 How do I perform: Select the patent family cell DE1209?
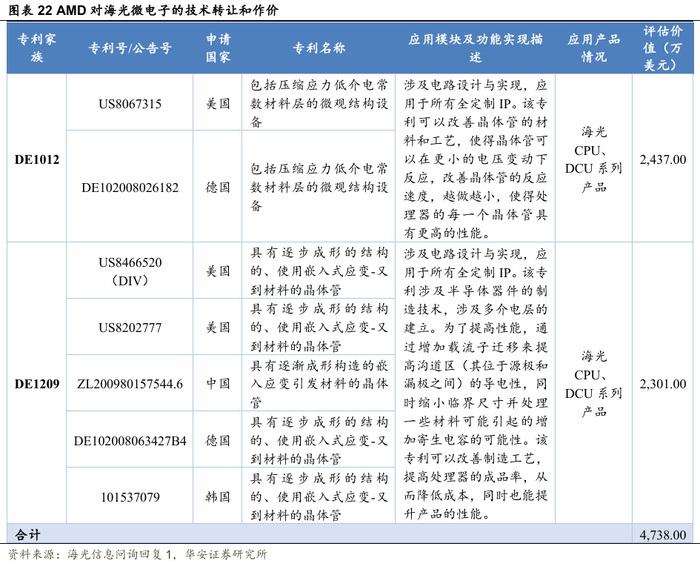(37, 384)
